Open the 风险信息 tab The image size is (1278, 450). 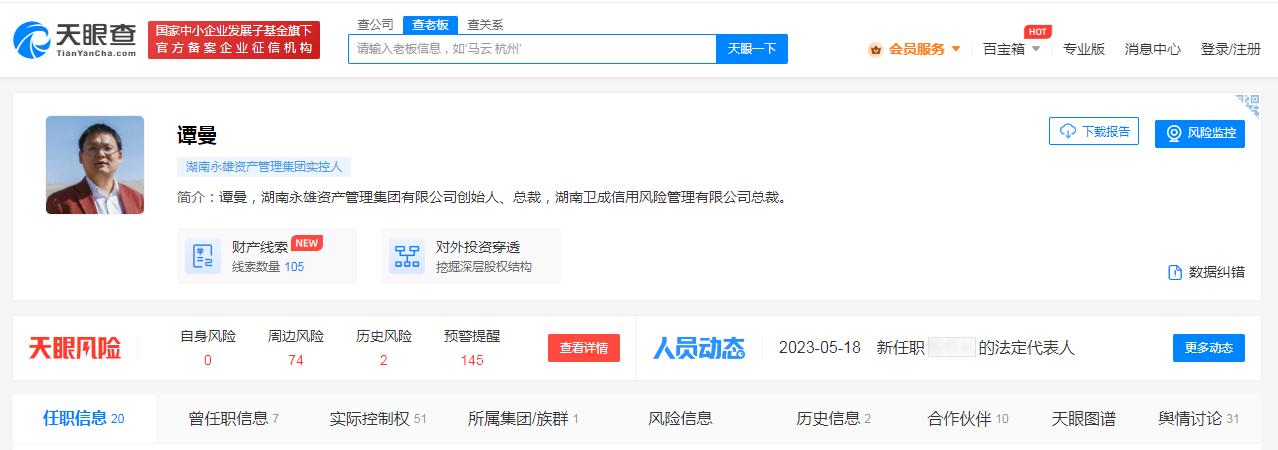tap(680, 419)
